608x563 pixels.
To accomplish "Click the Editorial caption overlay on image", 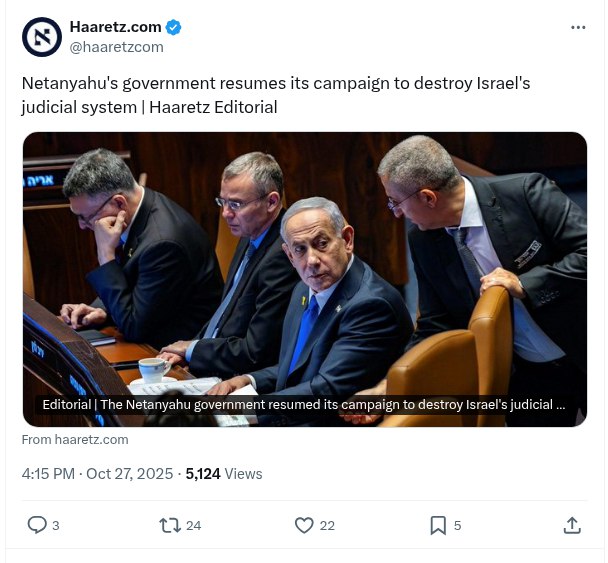I will tap(304, 404).
